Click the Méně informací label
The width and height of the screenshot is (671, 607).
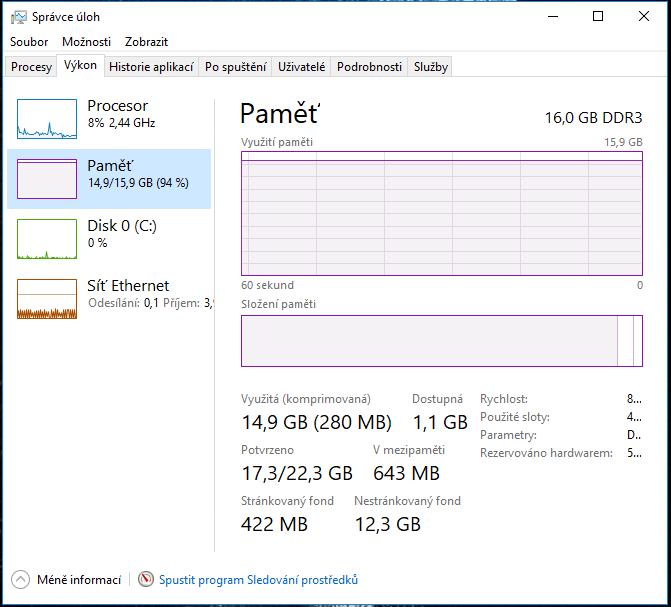[x=79, y=580]
